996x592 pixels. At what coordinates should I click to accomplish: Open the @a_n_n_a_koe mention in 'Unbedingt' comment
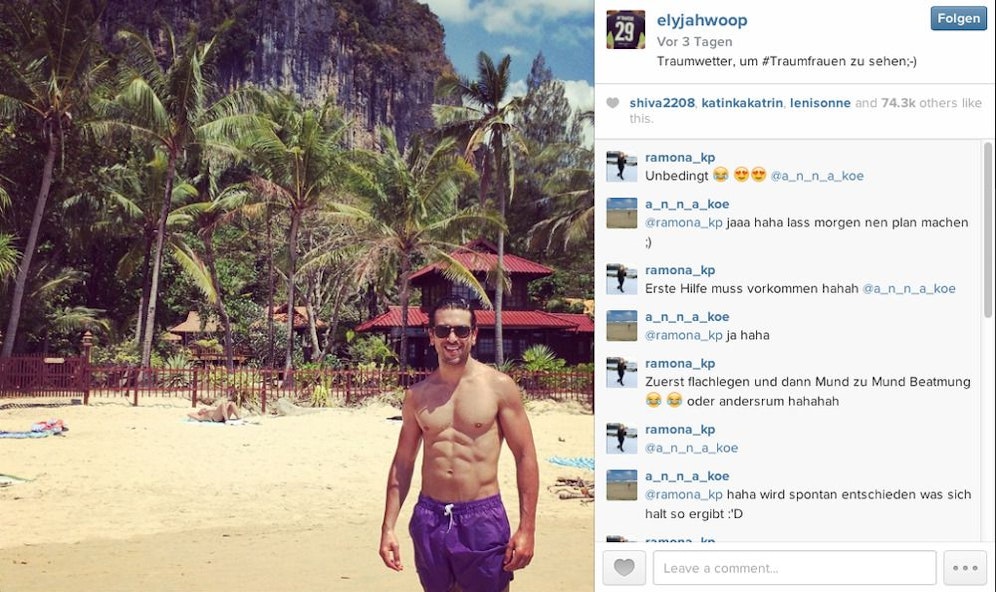point(817,176)
